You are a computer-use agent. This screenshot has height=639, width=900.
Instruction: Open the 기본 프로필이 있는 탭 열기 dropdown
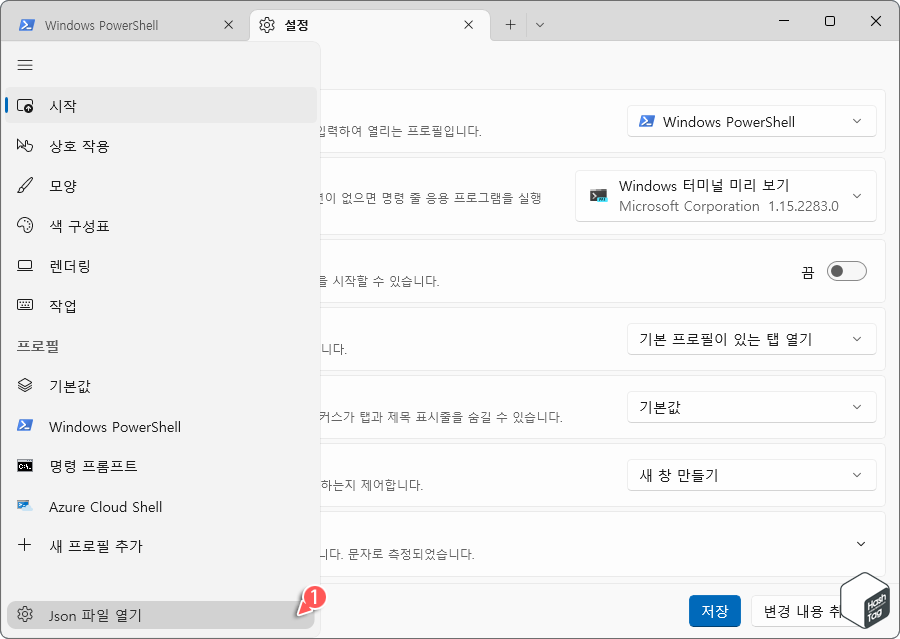coord(751,339)
